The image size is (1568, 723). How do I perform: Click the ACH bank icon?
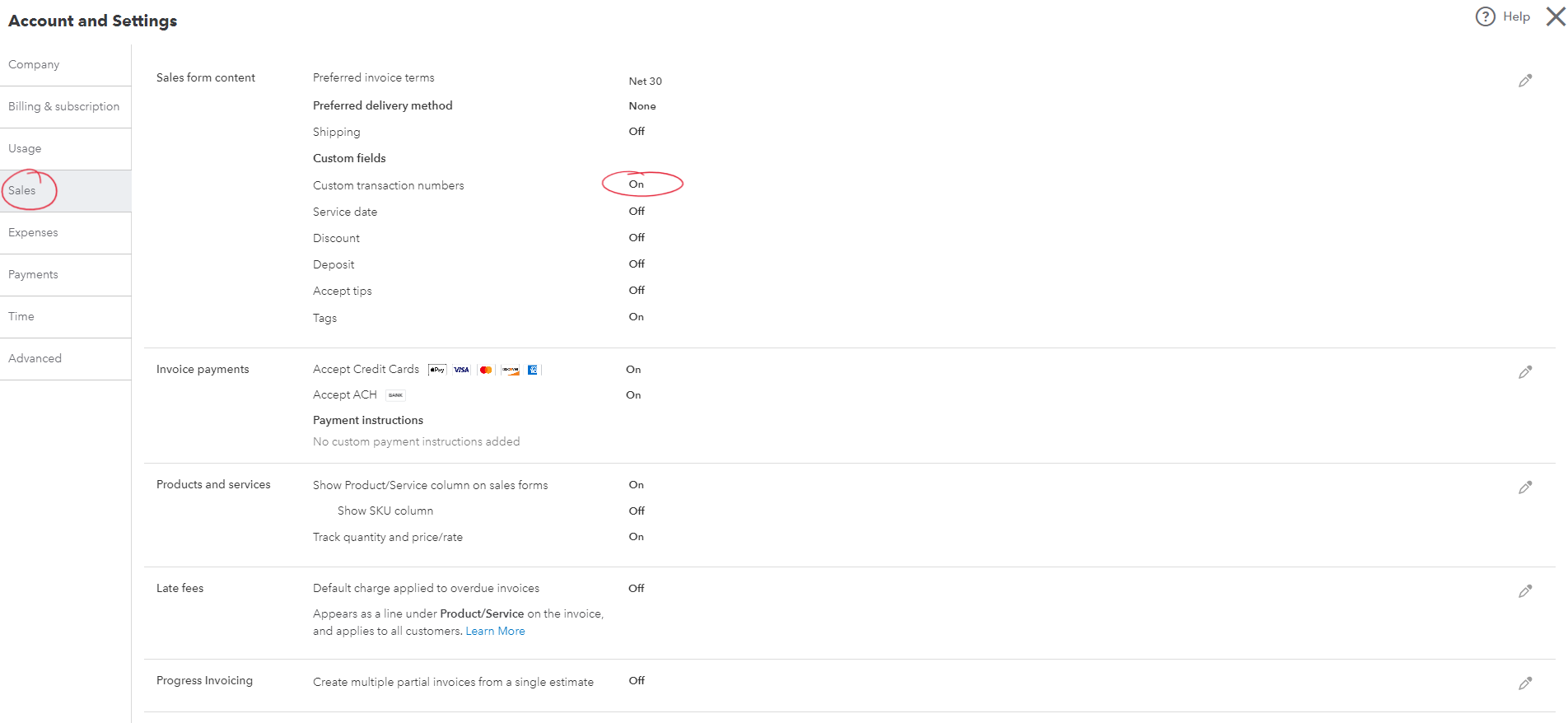[395, 395]
